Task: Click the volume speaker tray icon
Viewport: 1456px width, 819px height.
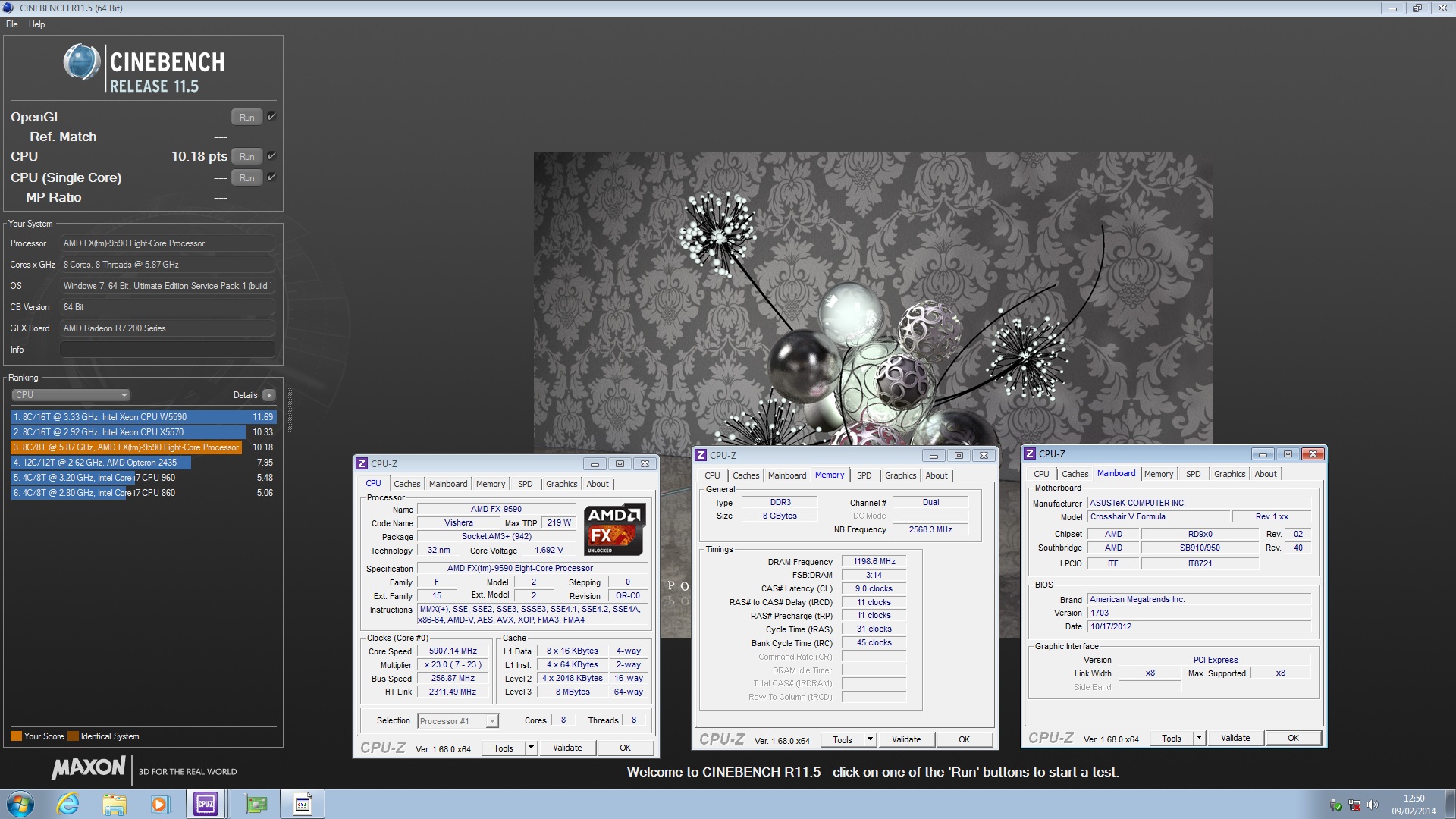Action: pos(1372,805)
